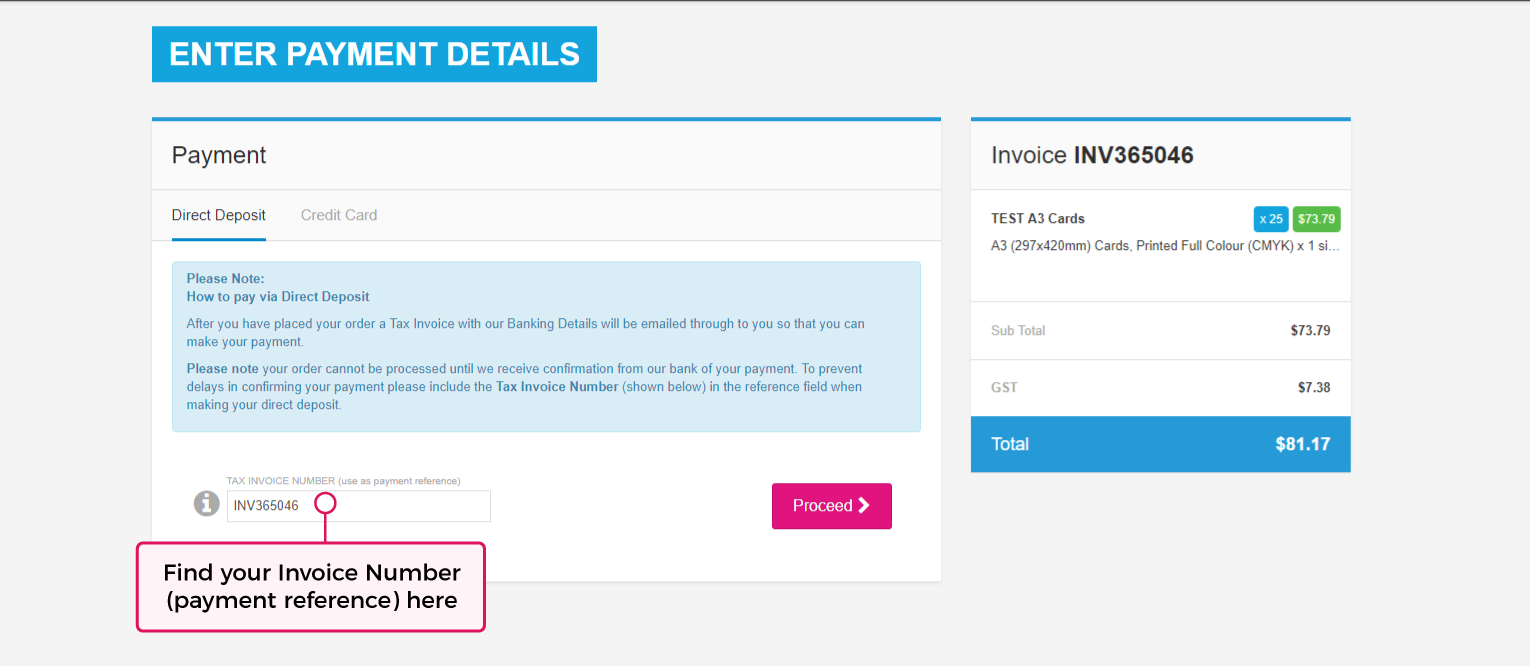Click the blue x 25 quantity badge
The width and height of the screenshot is (1530, 666).
1270,219
